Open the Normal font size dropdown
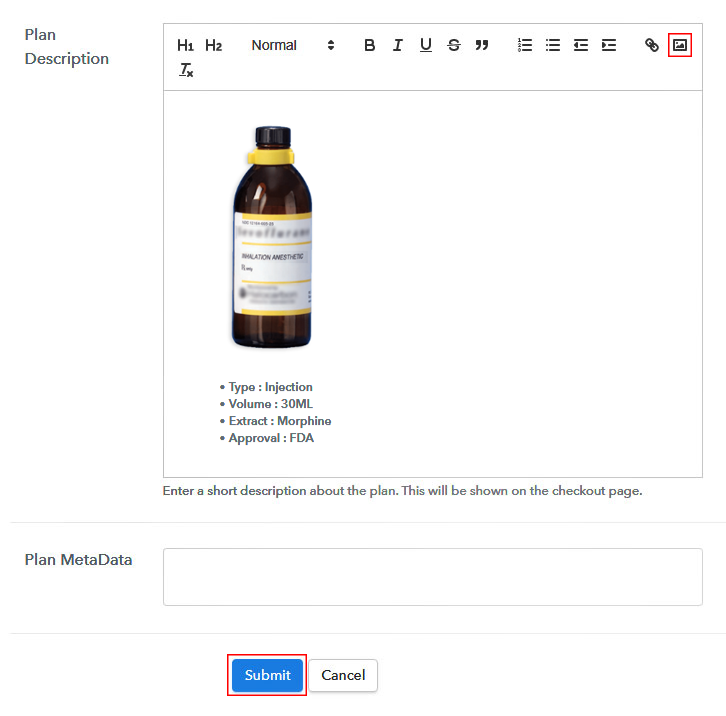726x716 pixels. pos(293,45)
